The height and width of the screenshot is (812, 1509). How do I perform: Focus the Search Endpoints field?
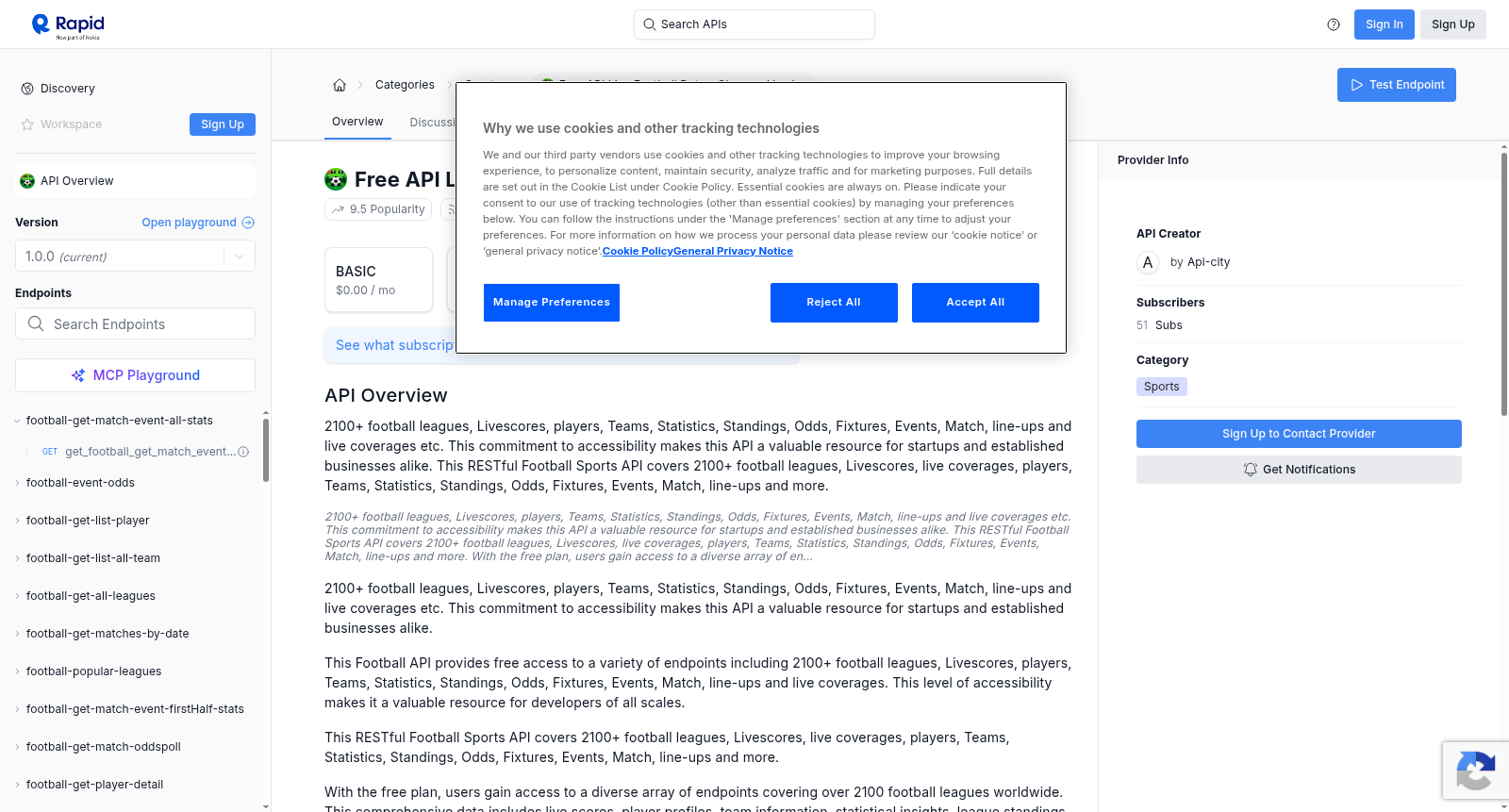coord(135,323)
